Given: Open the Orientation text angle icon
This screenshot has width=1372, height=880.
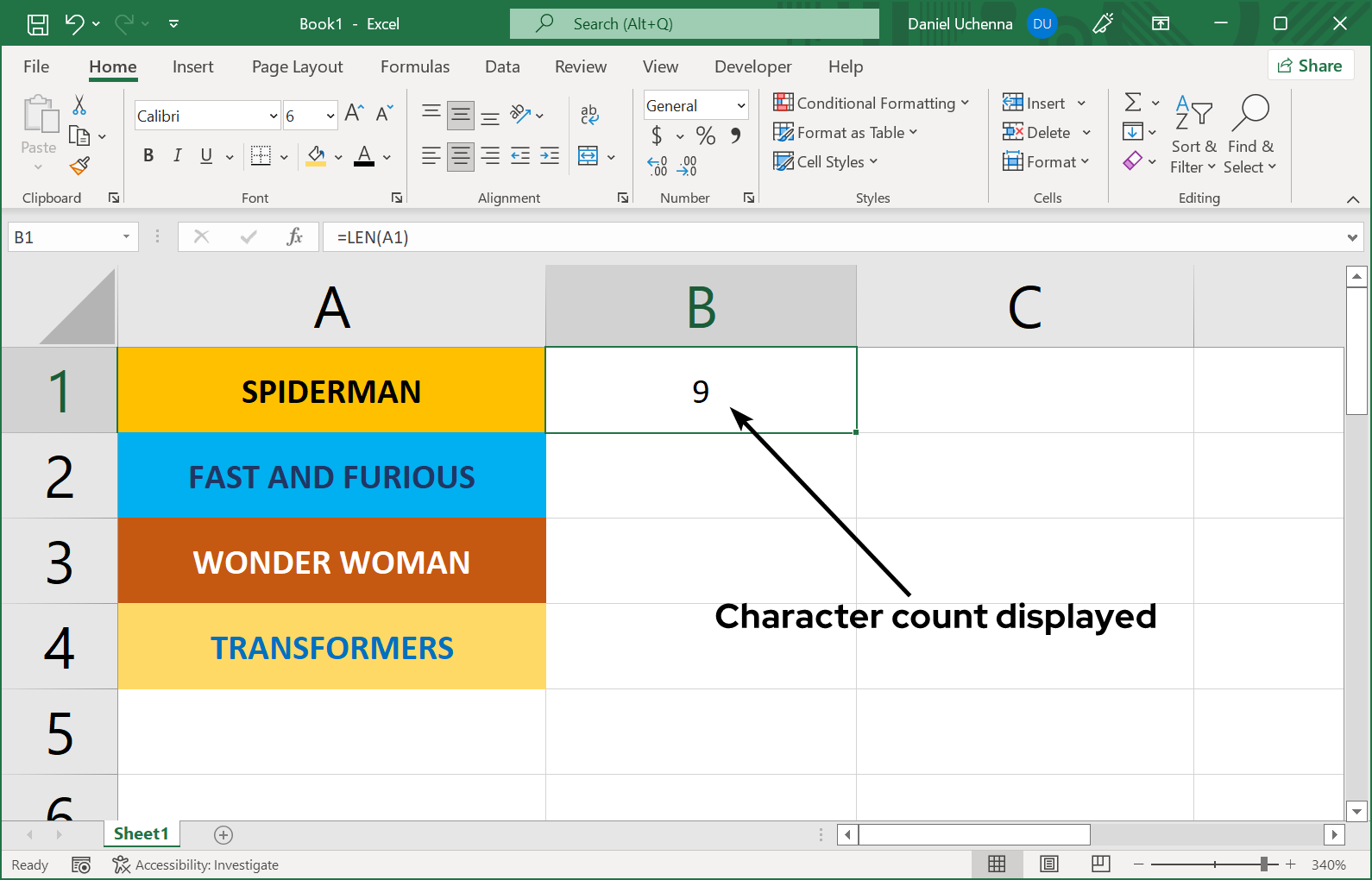Looking at the screenshot, I should pyautogui.click(x=520, y=114).
